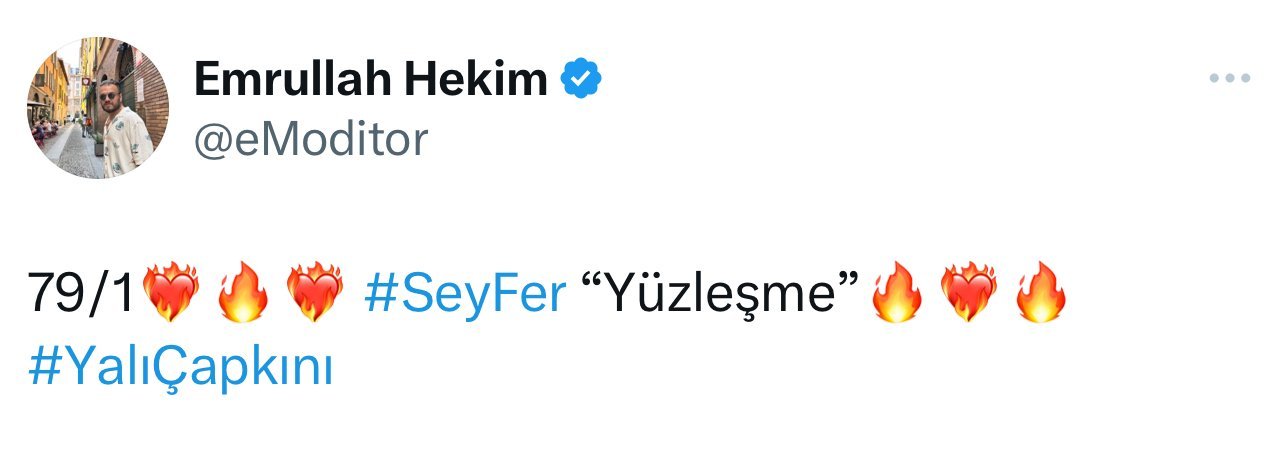Click the heart-on-fire emoji between the last two flames
The image size is (1284, 472).
[969, 295]
